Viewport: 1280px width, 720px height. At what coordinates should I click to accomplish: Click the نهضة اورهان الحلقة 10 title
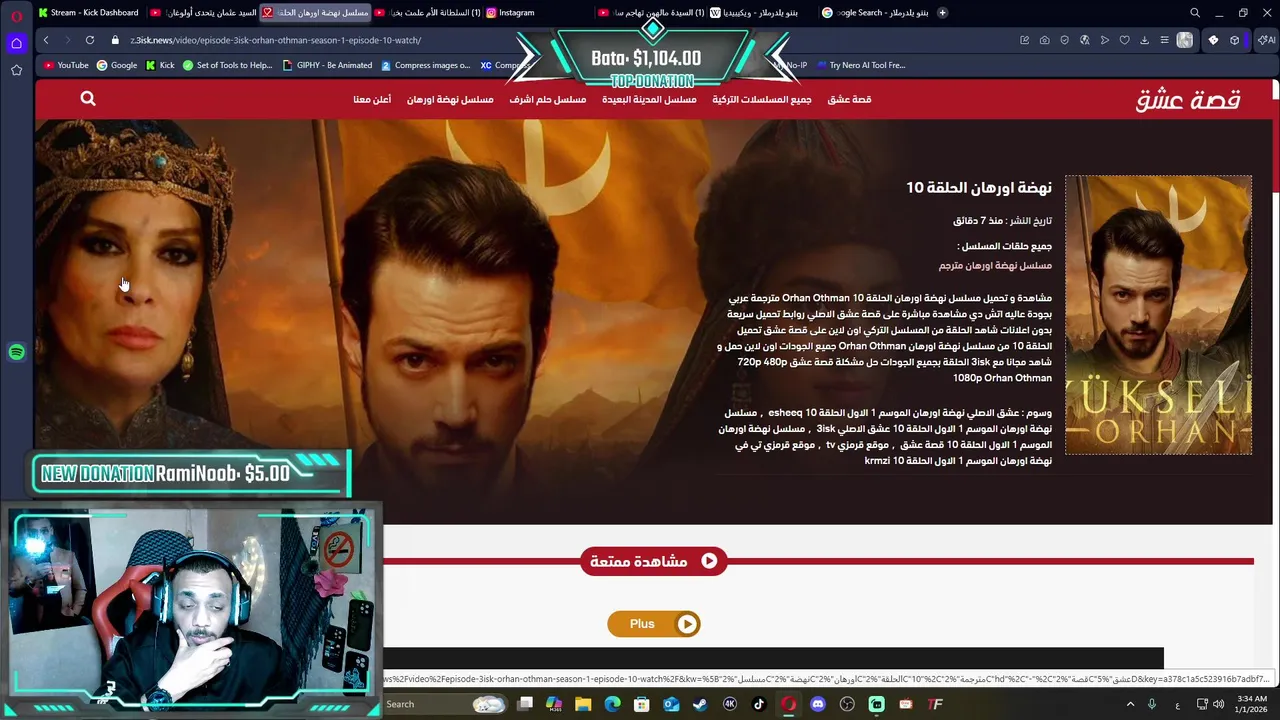[979, 187]
